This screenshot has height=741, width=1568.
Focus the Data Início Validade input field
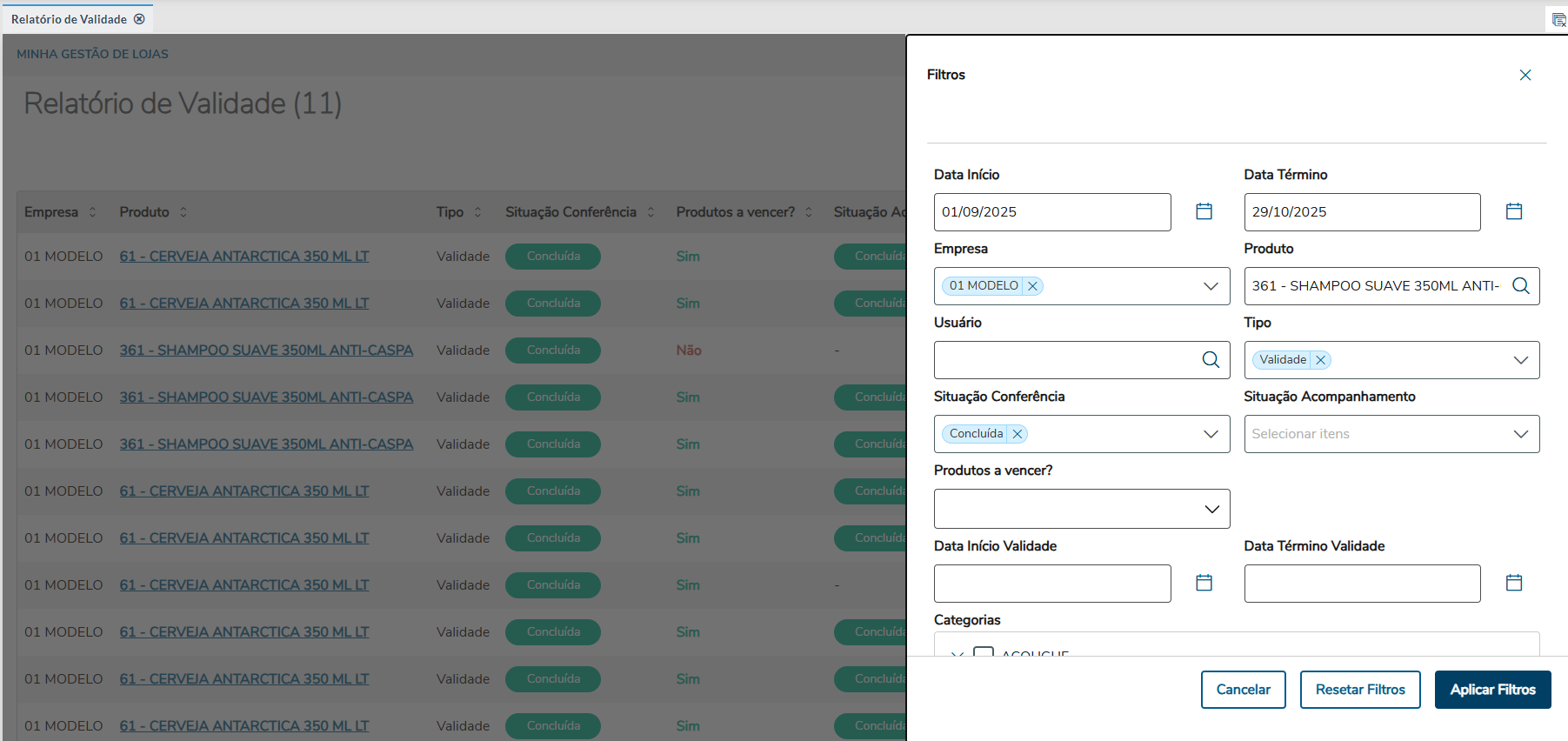coord(1051,584)
